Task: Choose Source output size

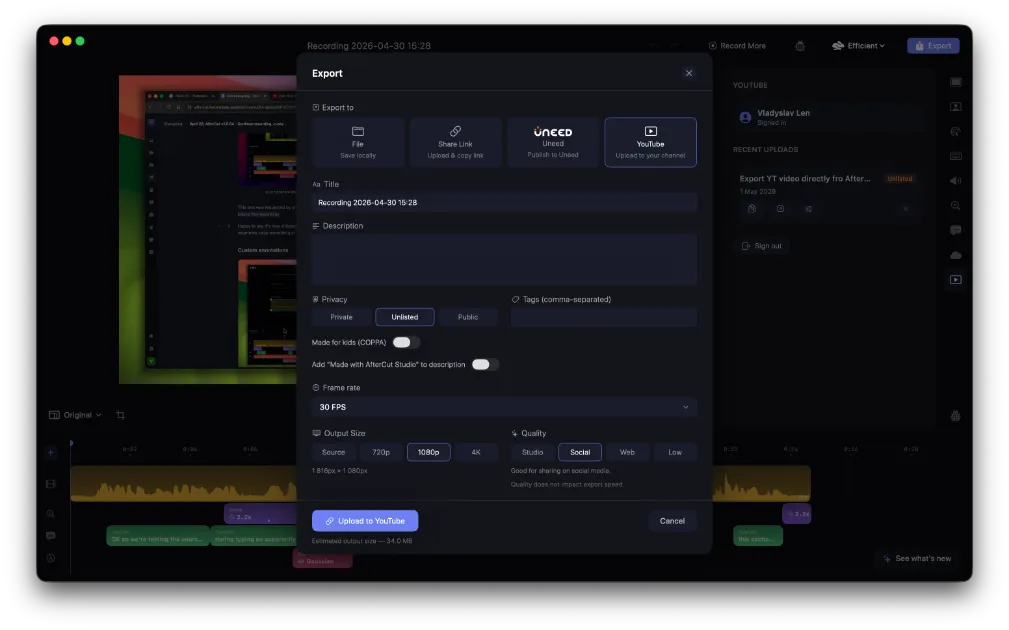Action: 333,452
